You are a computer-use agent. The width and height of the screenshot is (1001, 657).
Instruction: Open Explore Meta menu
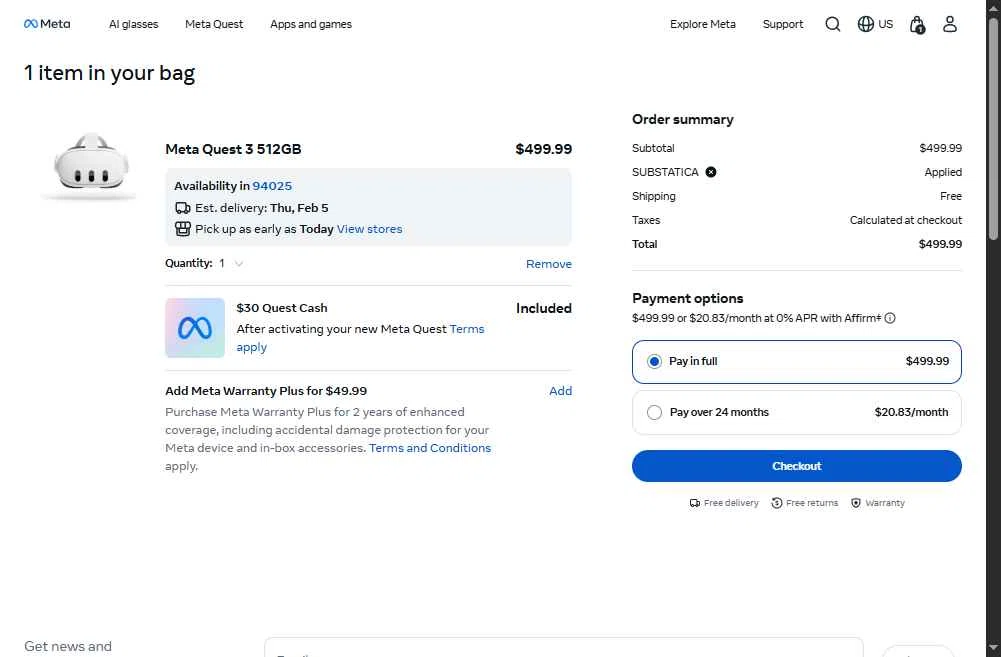tap(702, 24)
